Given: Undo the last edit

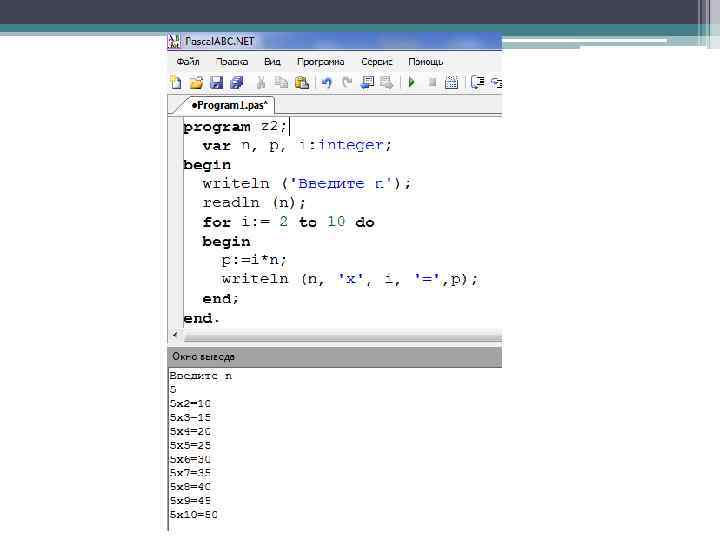Looking at the screenshot, I should pos(326,83).
